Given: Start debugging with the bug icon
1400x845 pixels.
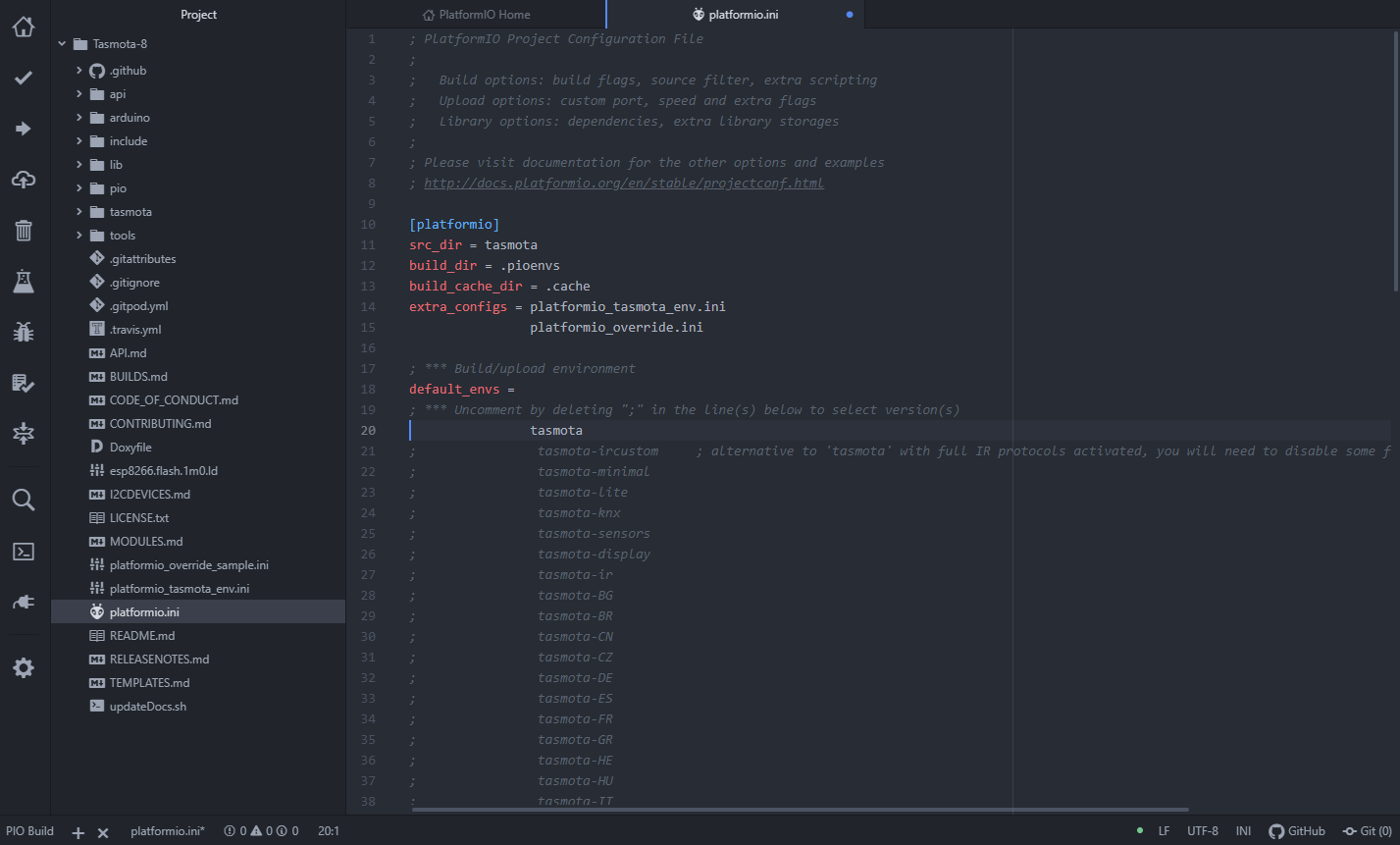Looking at the screenshot, I should (24, 333).
